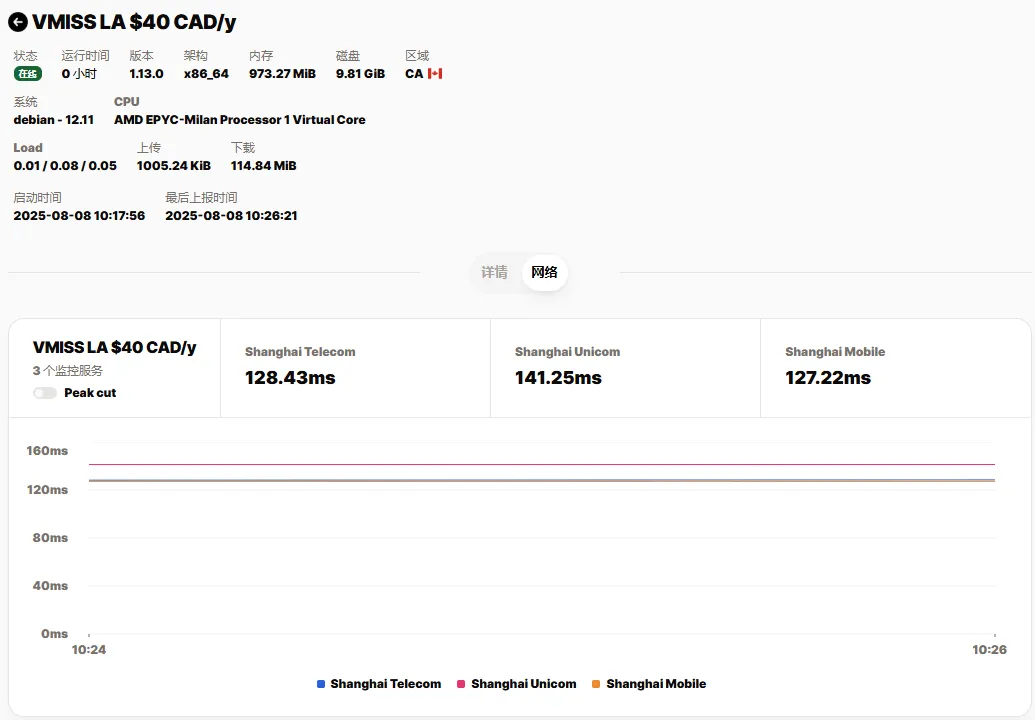
Task: Click the orange Shanghai Mobile legend marker
Action: pyautogui.click(x=596, y=684)
